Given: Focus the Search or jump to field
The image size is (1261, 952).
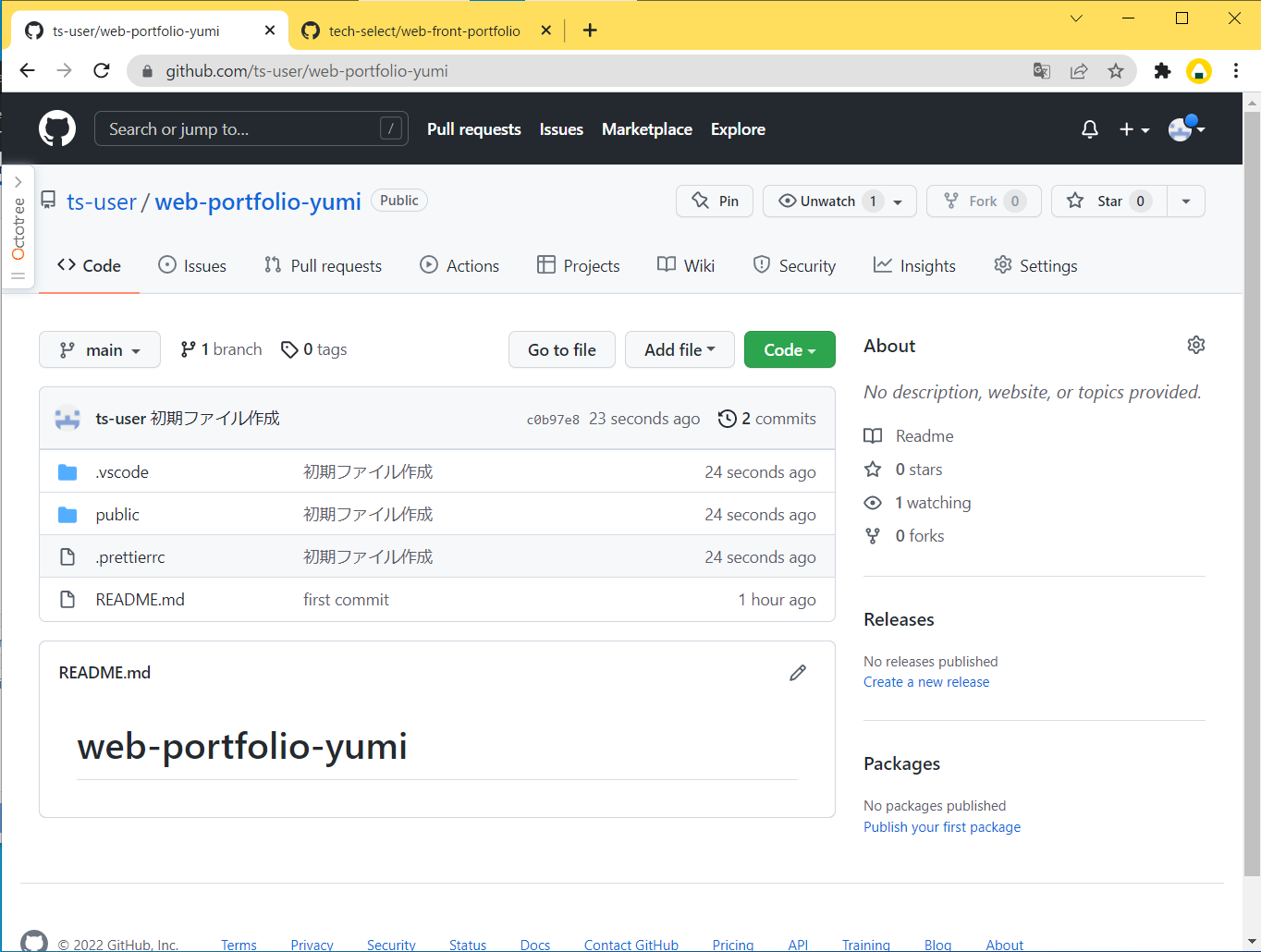Looking at the screenshot, I should point(251,129).
